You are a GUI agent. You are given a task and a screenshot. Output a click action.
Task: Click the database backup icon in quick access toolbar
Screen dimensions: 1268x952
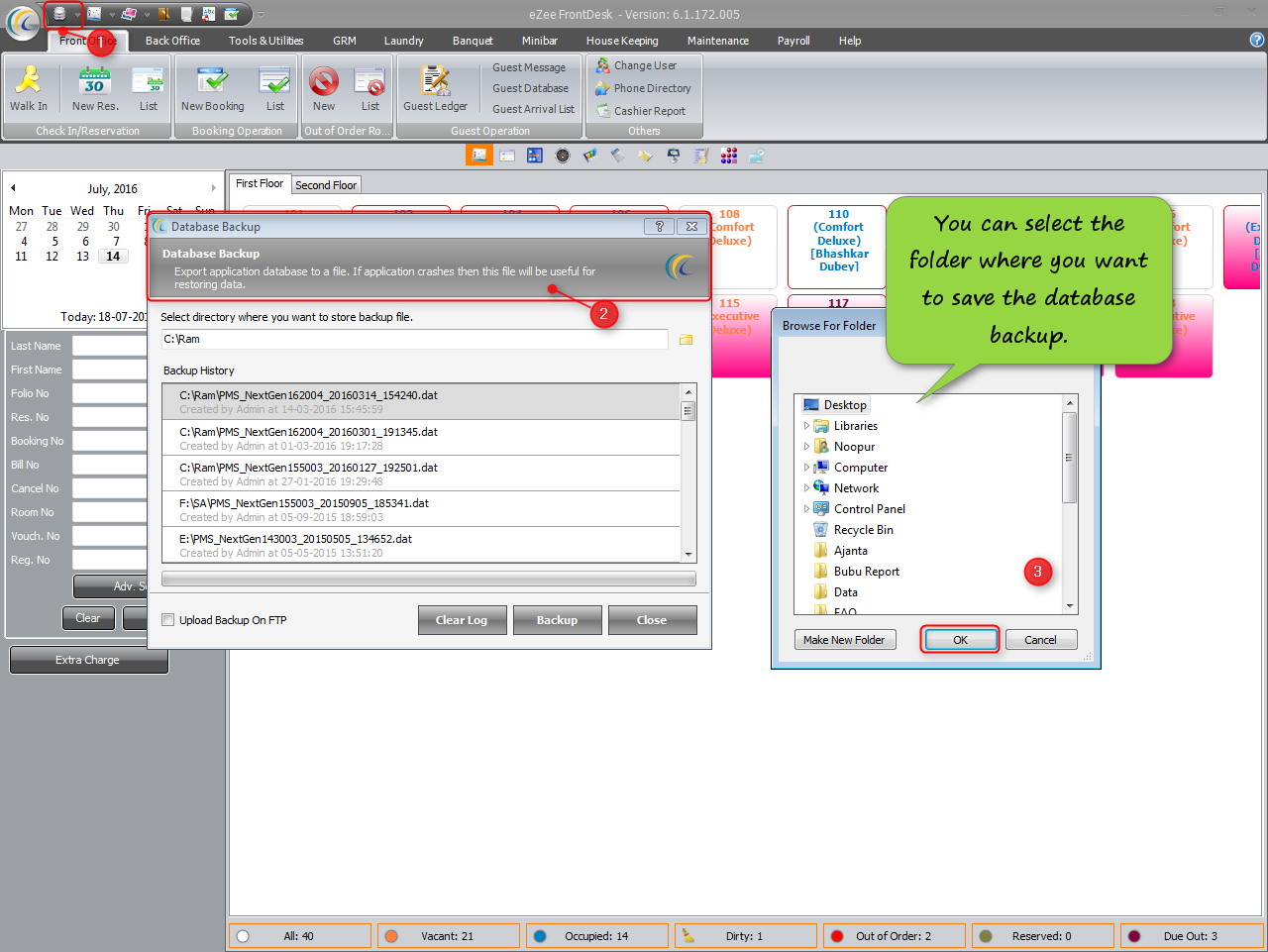click(x=59, y=14)
